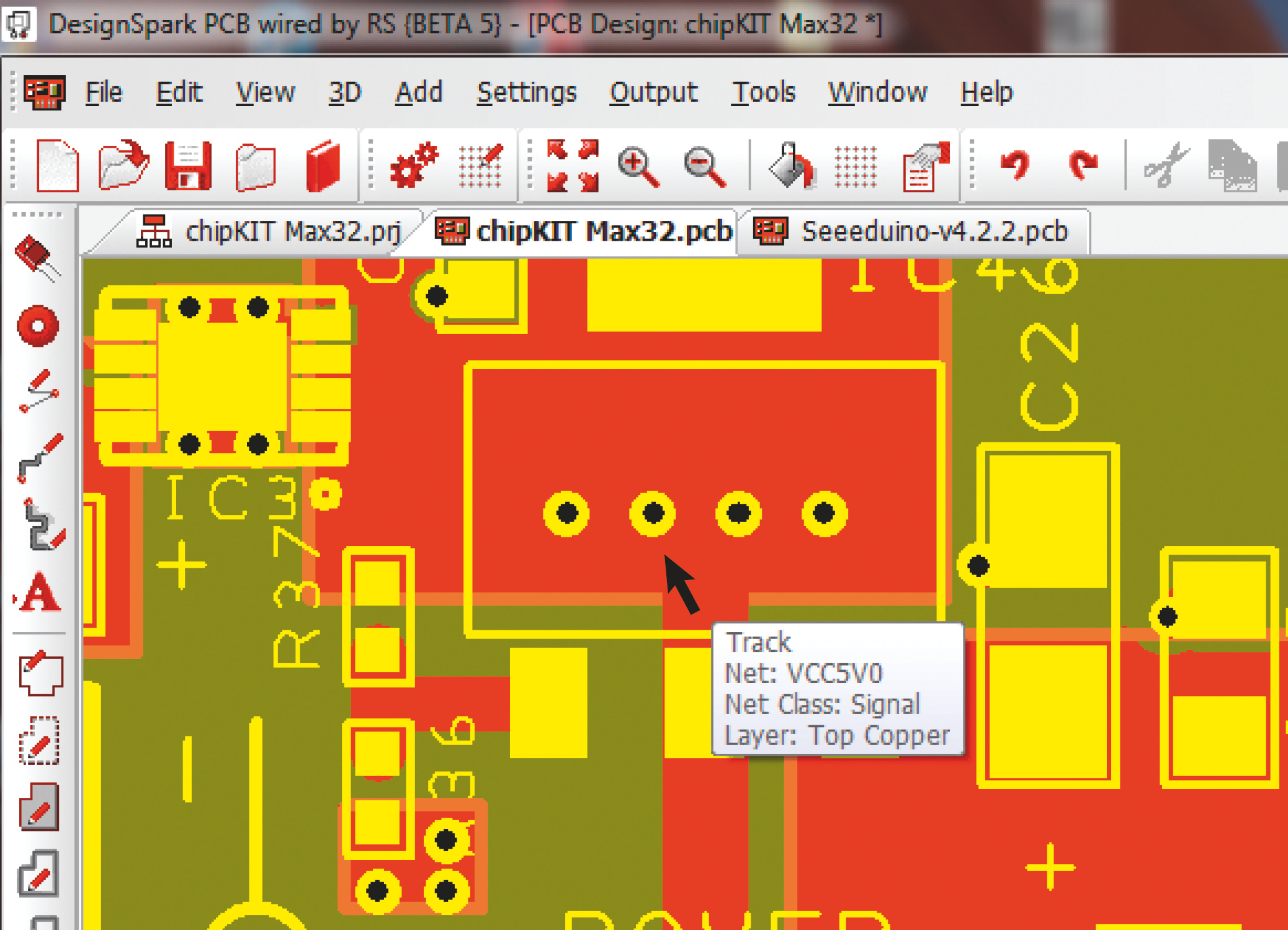Zoom out with the magnifier minus icon

pos(704,166)
